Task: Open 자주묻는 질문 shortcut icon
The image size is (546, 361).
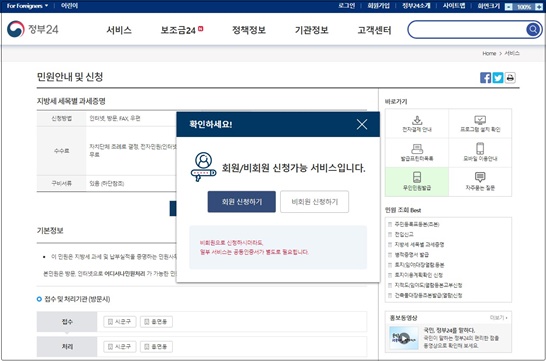Action: point(480,182)
